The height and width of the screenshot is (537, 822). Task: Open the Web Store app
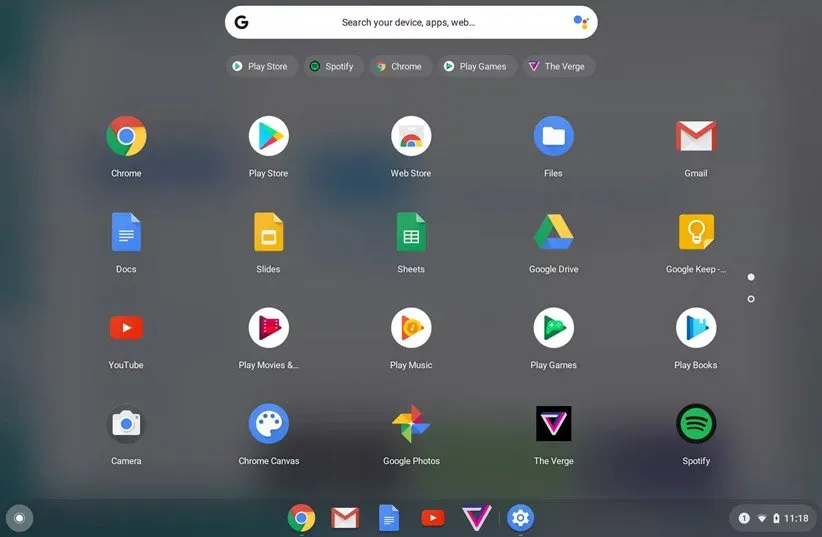tap(411, 137)
